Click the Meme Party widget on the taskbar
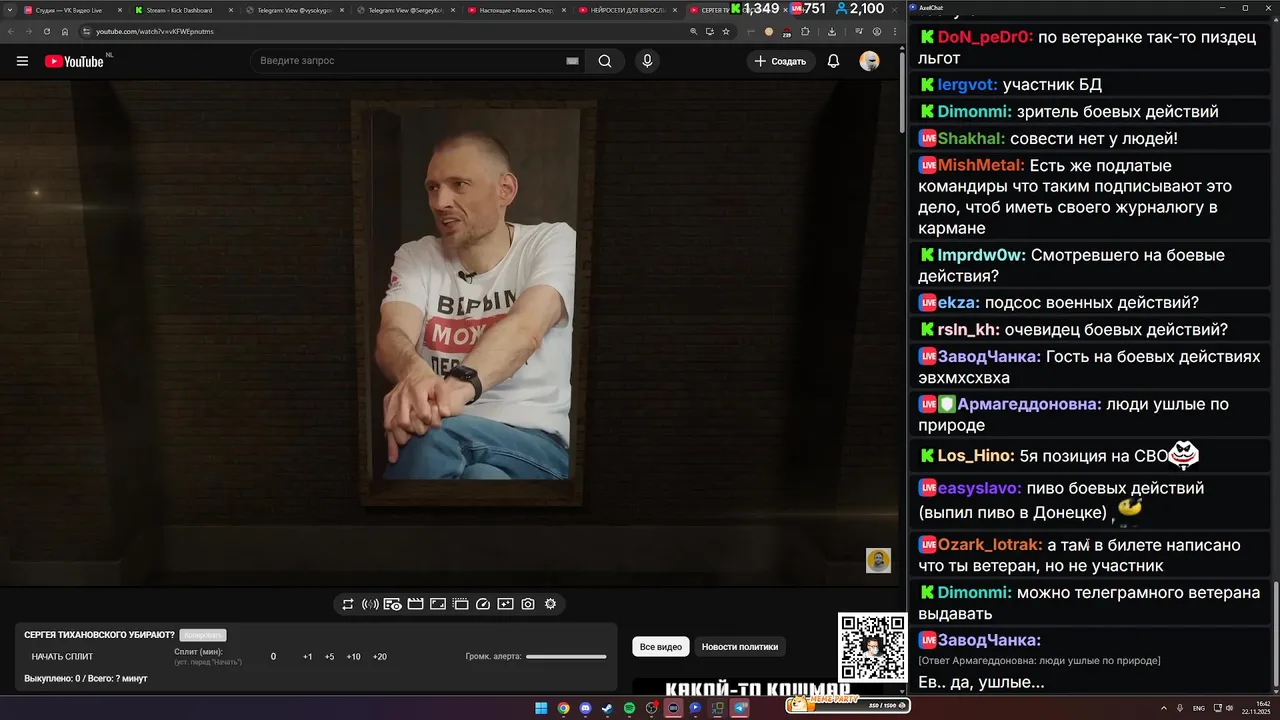Screen dimensions: 1280x720 tap(848, 705)
